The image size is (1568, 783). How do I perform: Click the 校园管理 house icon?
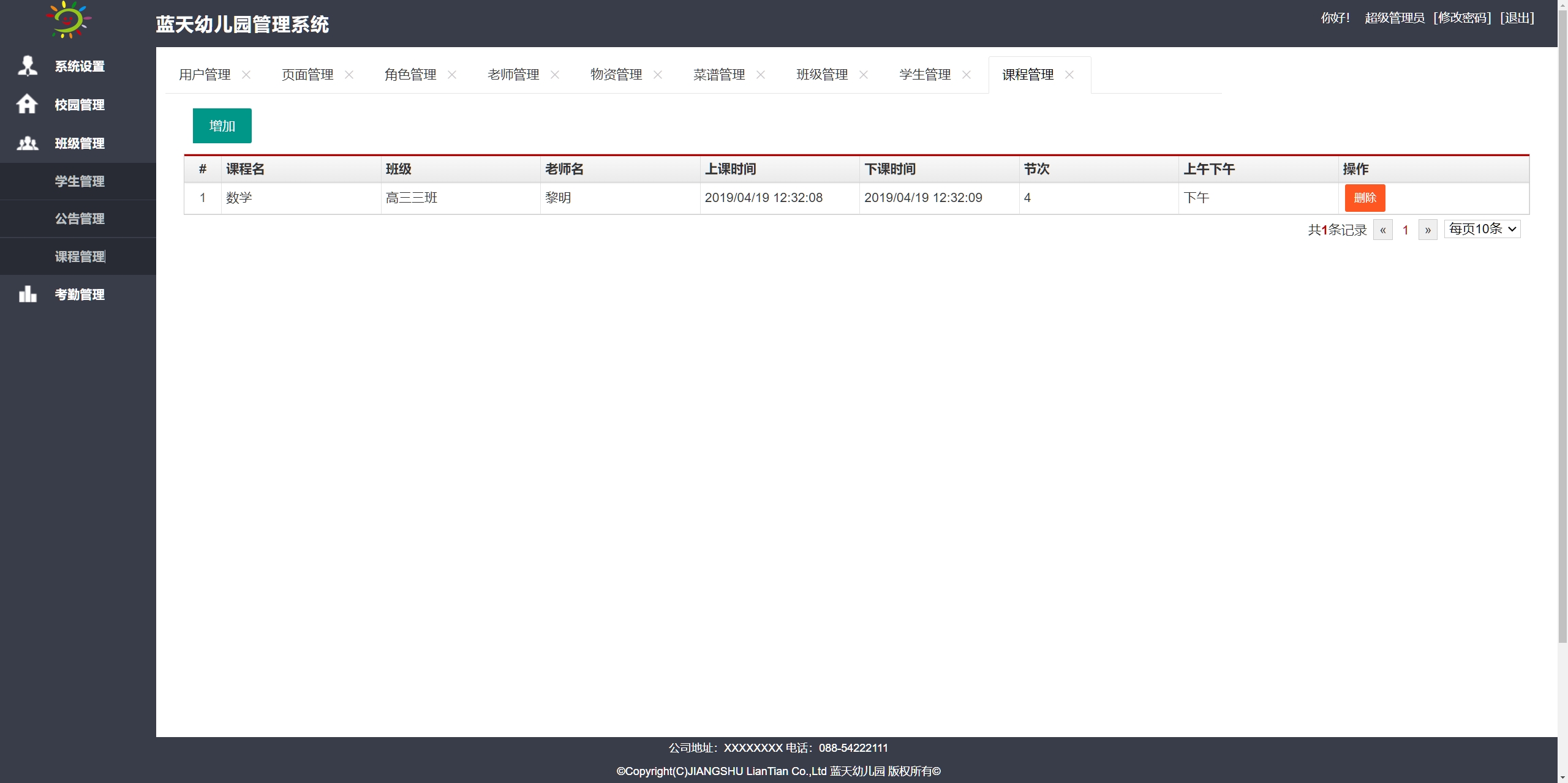point(27,104)
